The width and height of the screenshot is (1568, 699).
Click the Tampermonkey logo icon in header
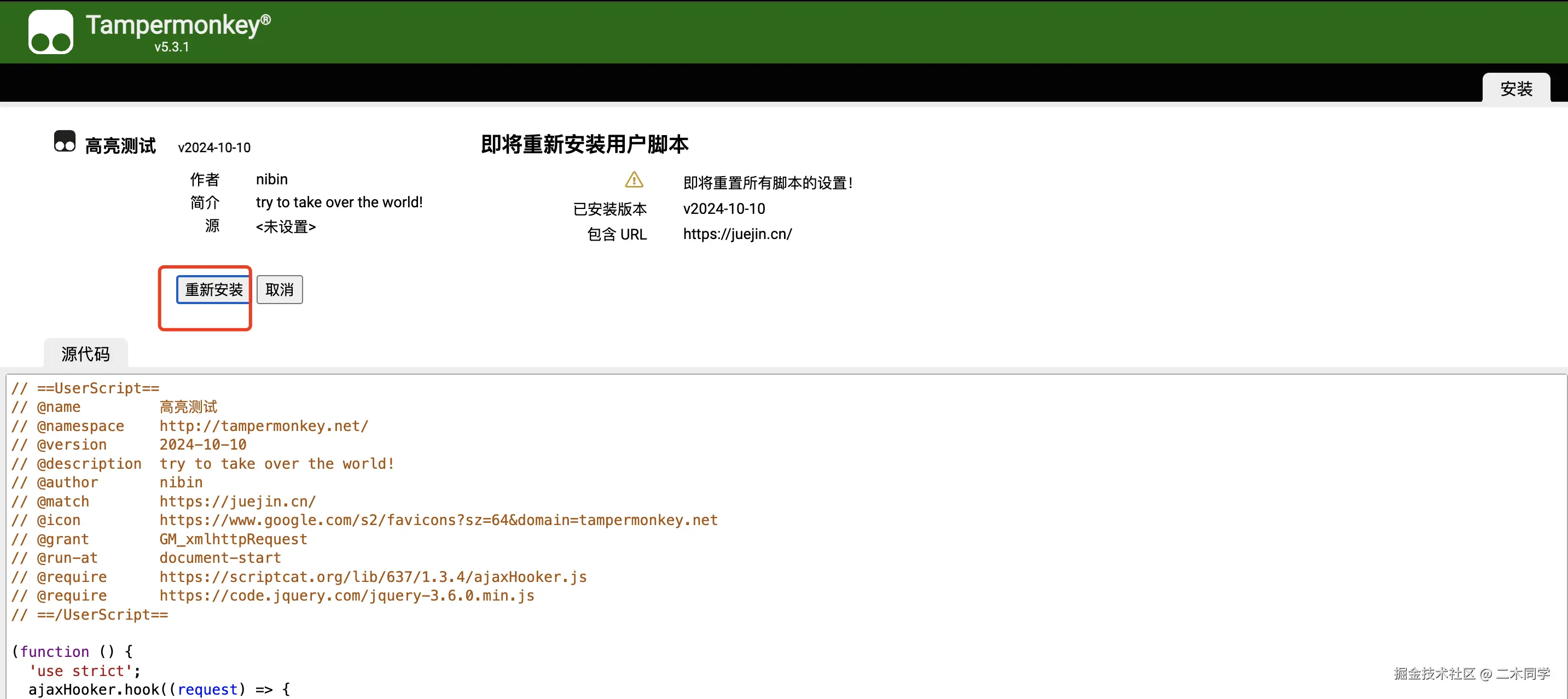[x=50, y=32]
